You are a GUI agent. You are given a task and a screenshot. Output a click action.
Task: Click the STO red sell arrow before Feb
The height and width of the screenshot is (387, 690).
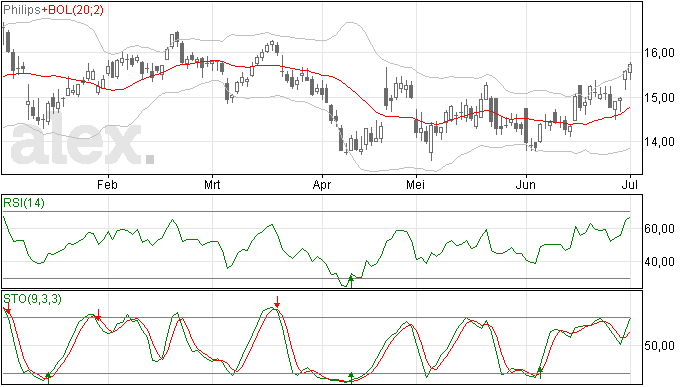click(x=99, y=314)
